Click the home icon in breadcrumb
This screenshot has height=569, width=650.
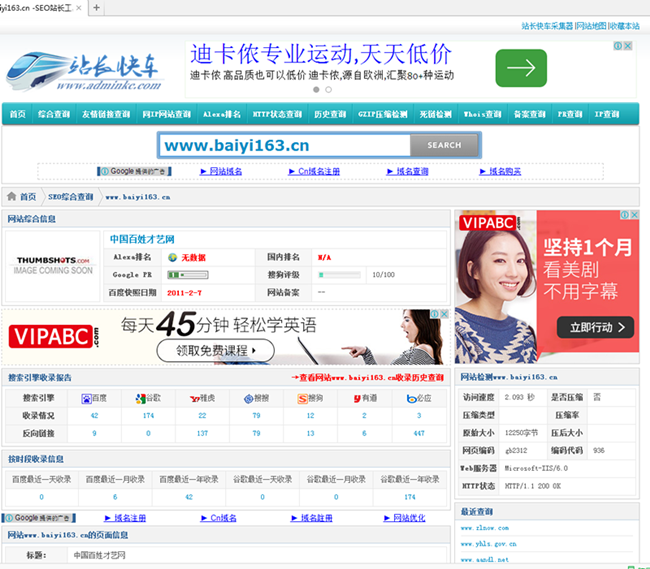[x=12, y=197]
